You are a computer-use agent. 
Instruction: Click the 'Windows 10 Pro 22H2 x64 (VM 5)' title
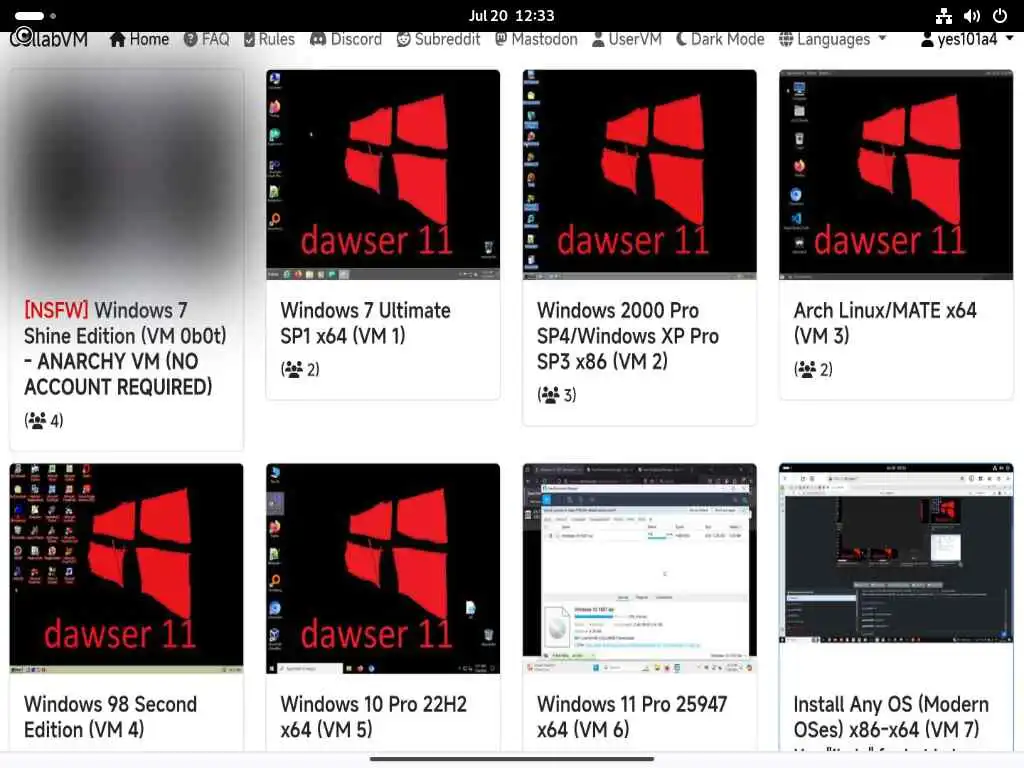(374, 716)
